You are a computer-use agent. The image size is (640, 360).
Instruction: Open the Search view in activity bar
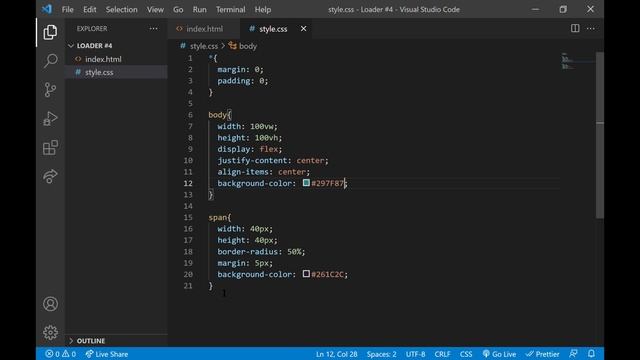tap(50, 61)
